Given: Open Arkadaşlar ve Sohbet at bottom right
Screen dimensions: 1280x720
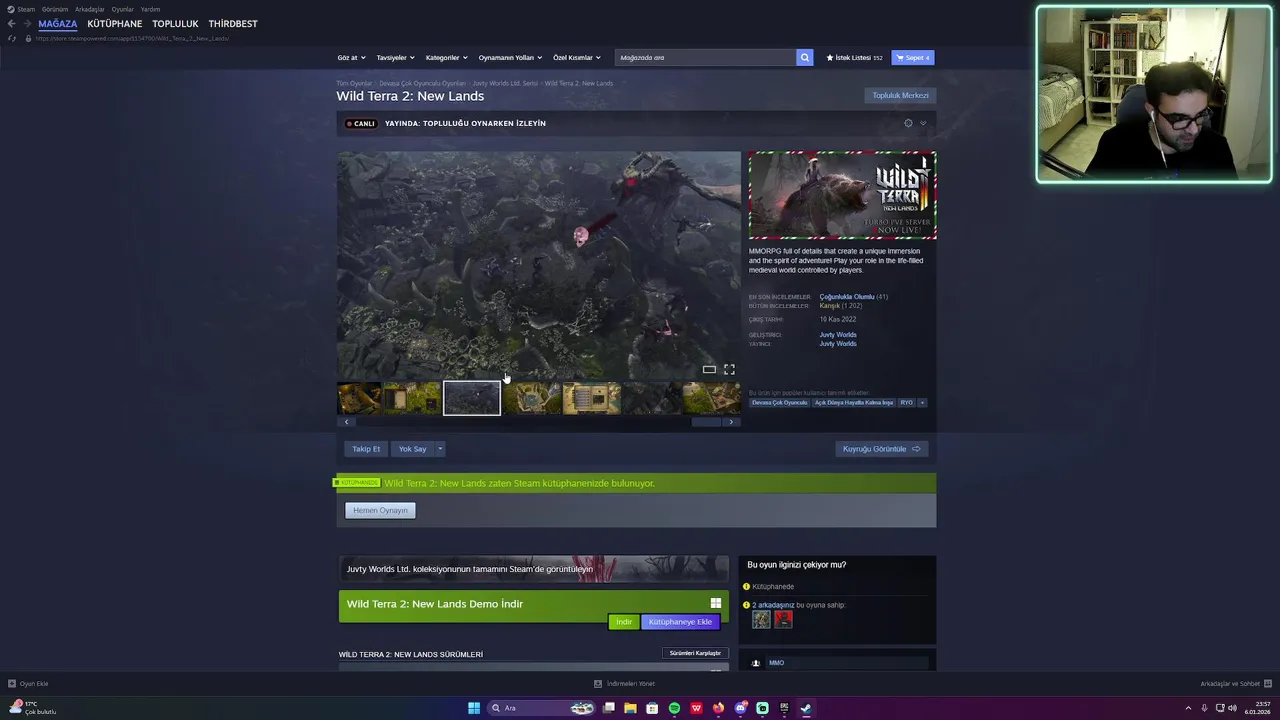Looking at the screenshot, I should coord(1236,684).
